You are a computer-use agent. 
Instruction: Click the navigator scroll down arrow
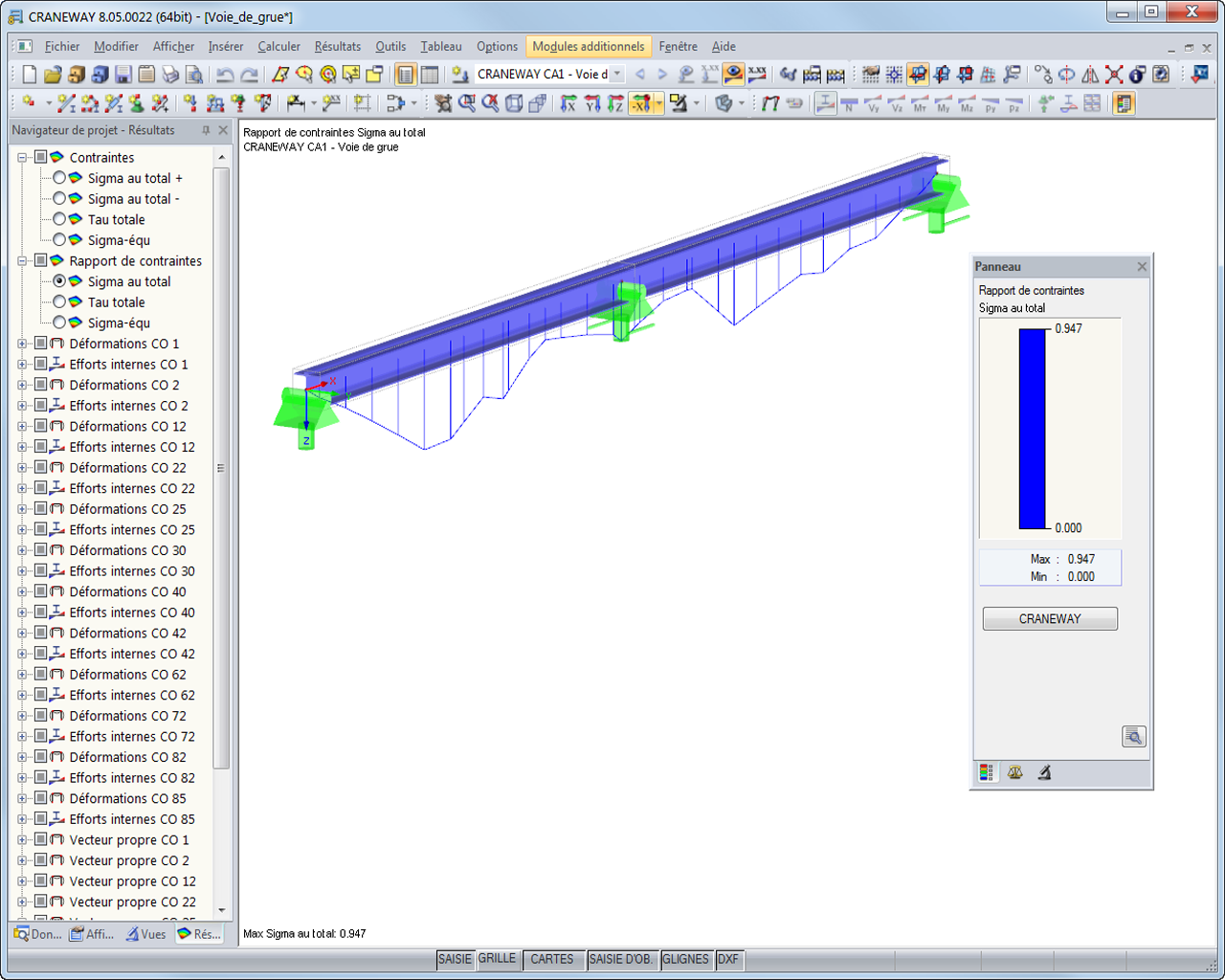[x=221, y=910]
